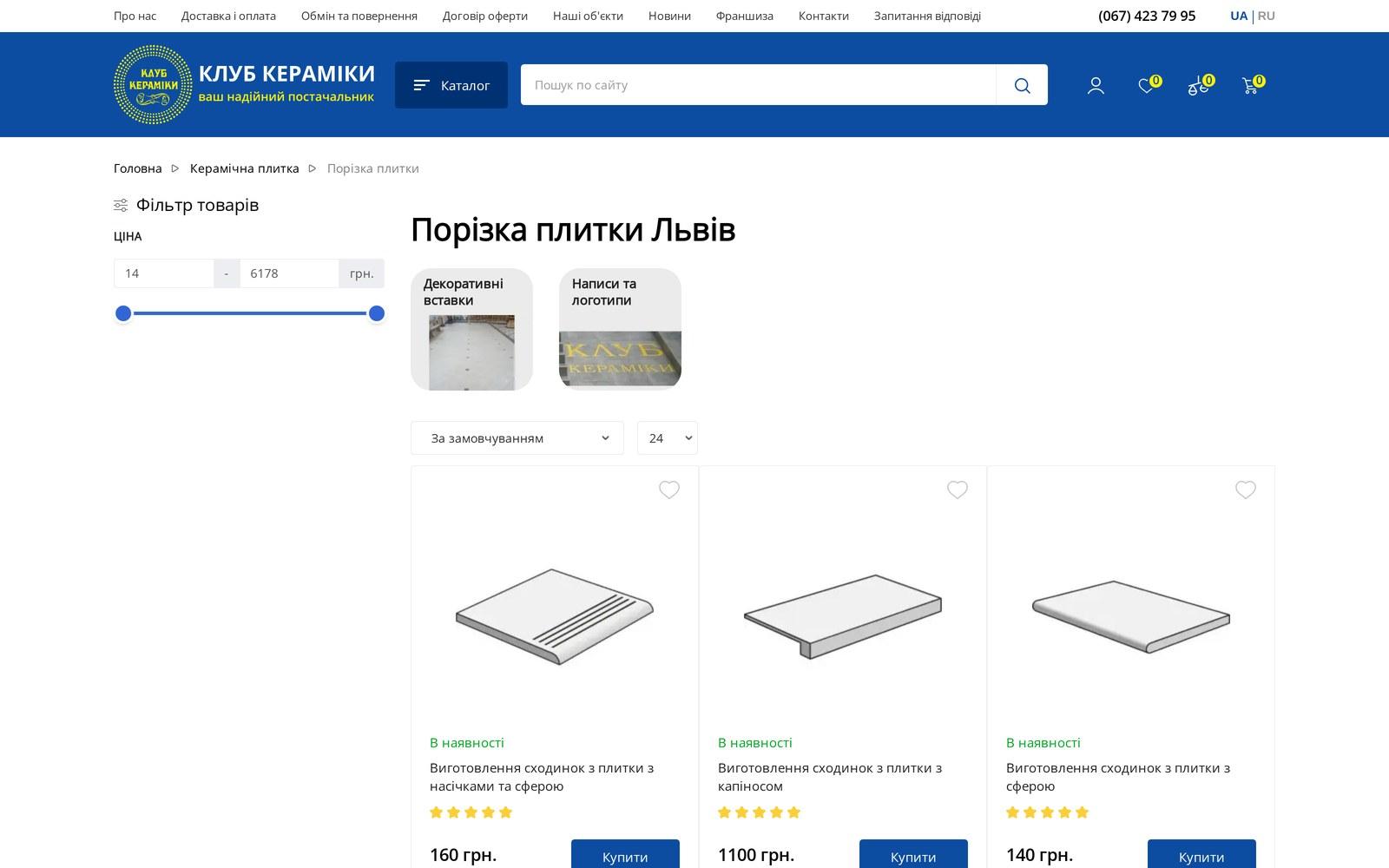Click the search magnifier icon
Image resolution: width=1389 pixels, height=868 pixels.
pos(1022,85)
